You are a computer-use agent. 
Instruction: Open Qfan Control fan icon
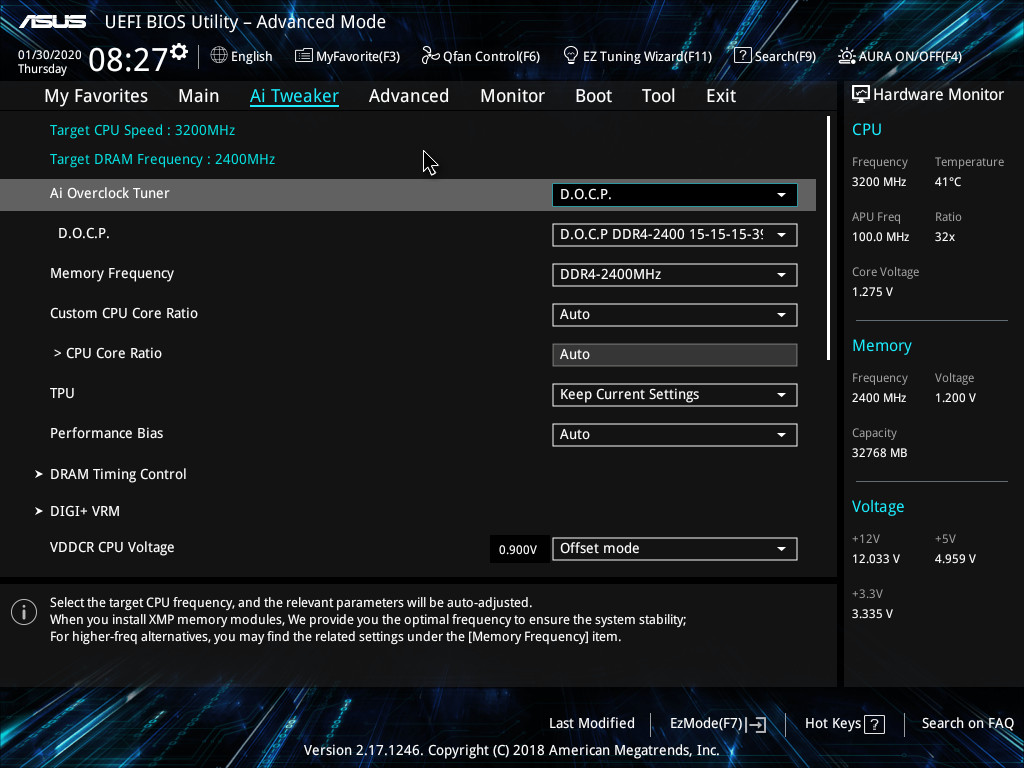(x=430, y=56)
